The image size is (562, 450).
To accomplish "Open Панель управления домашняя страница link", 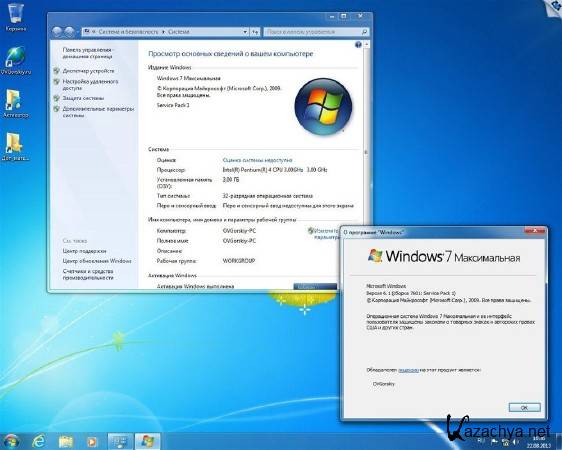I will click(87, 53).
